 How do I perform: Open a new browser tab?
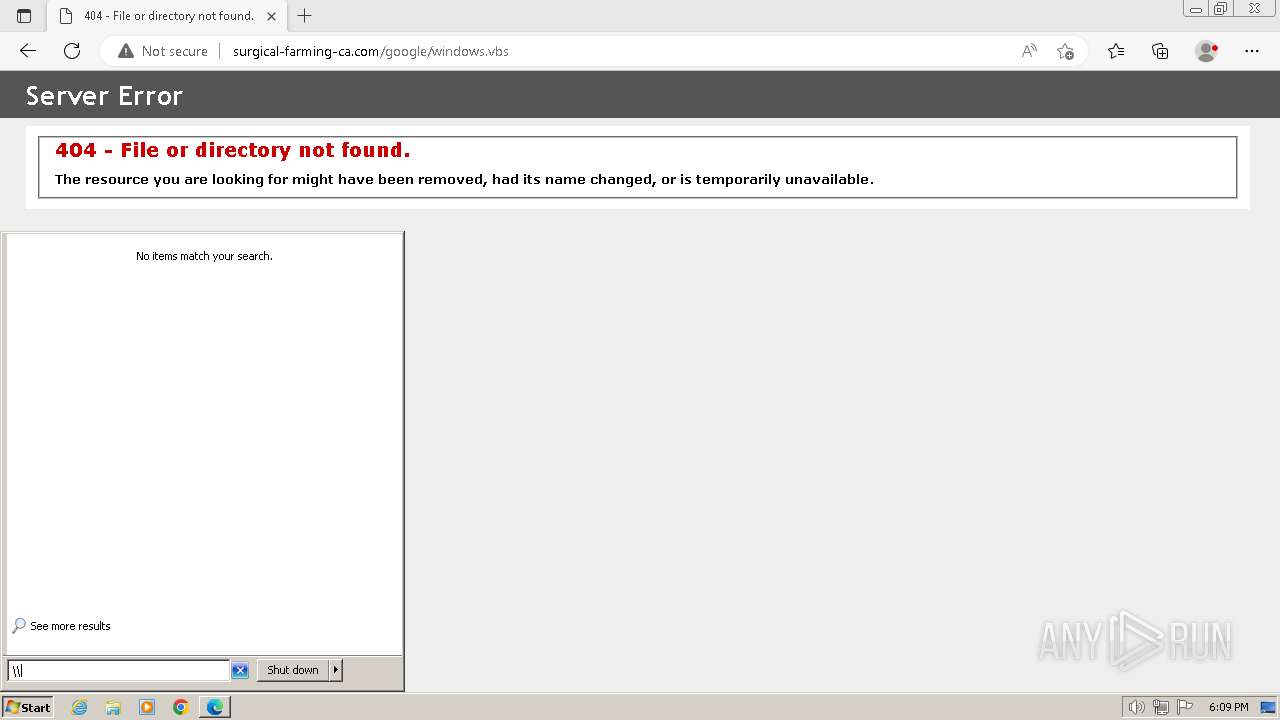click(305, 16)
